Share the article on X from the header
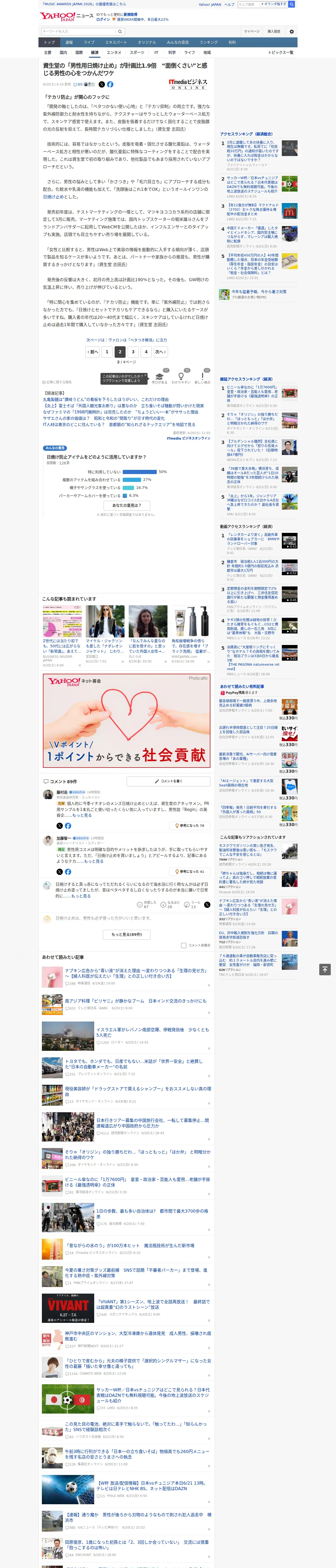The width and height of the screenshot is (336, 1568). tap(102, 85)
